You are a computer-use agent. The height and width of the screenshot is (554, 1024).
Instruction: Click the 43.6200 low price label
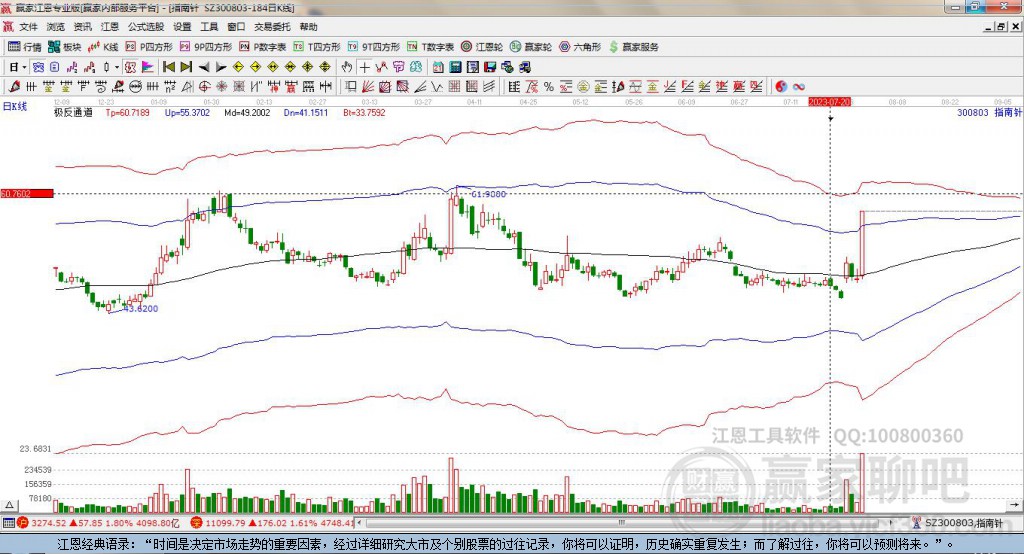pos(140,308)
